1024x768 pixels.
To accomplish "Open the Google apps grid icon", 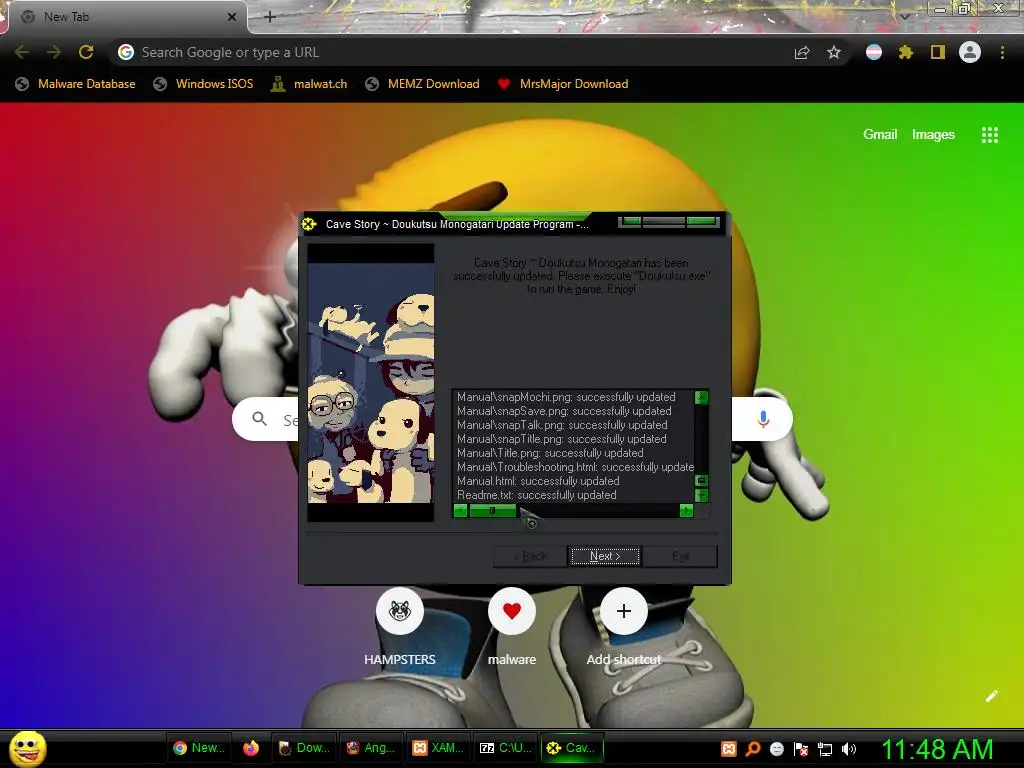I will click(x=990, y=135).
